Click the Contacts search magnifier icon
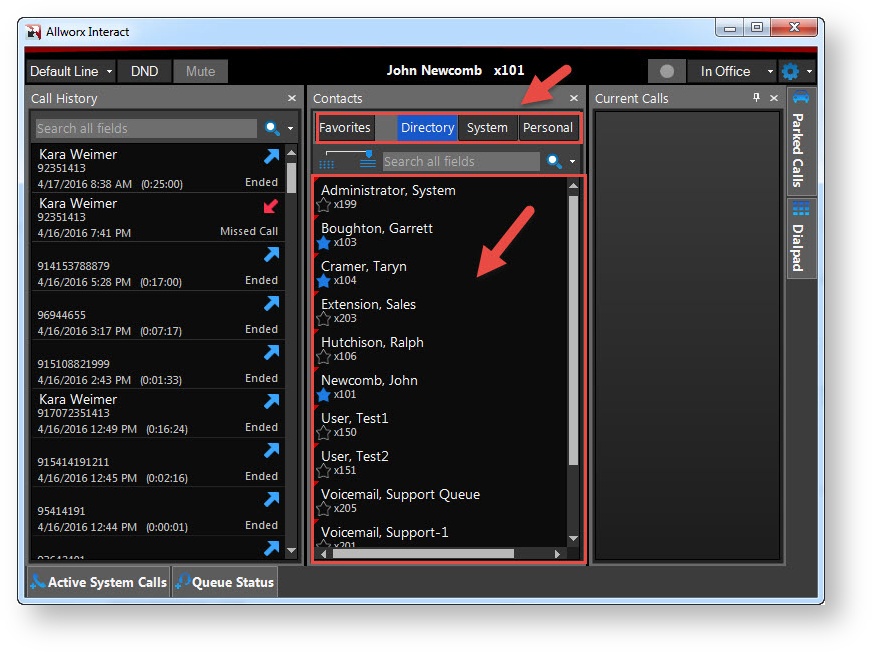The image size is (873, 653). 554,161
